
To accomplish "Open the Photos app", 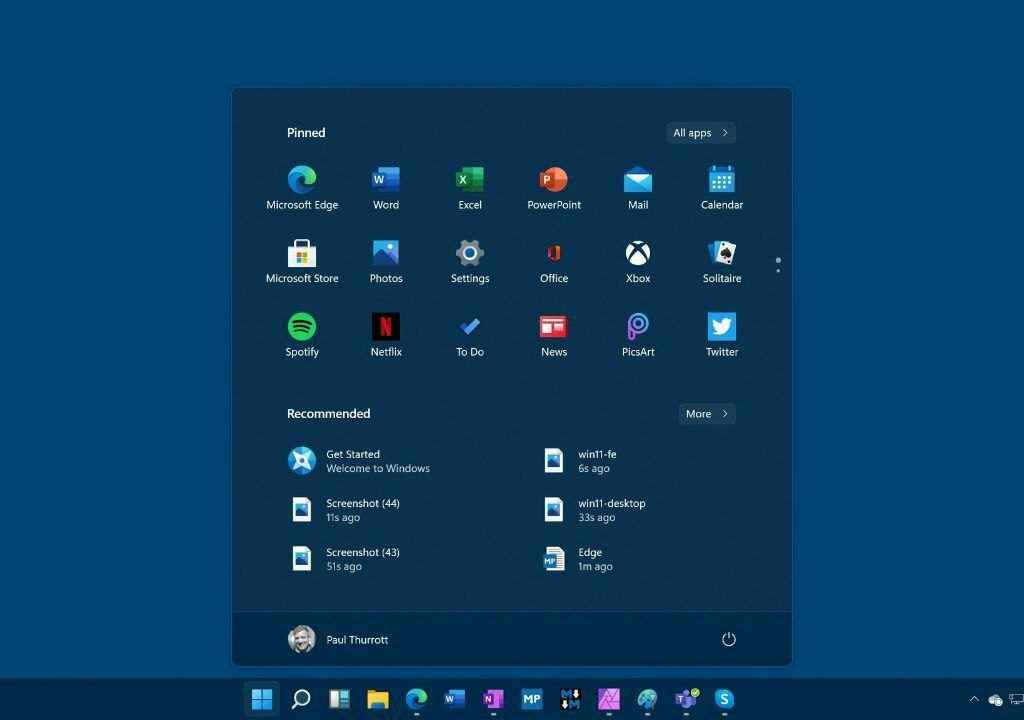I will click(x=386, y=261).
